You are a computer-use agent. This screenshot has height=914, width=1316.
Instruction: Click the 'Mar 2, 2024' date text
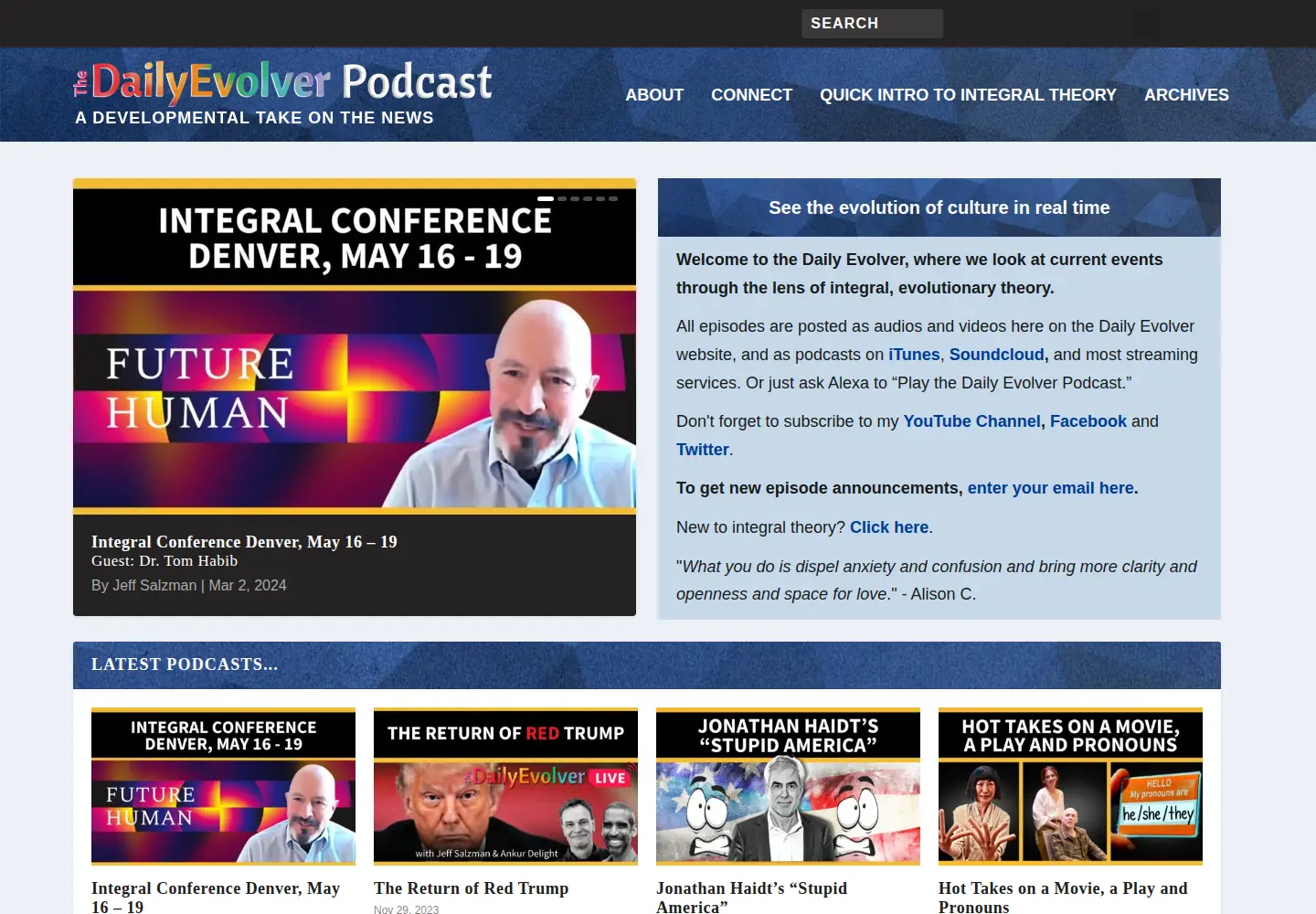pos(248,585)
